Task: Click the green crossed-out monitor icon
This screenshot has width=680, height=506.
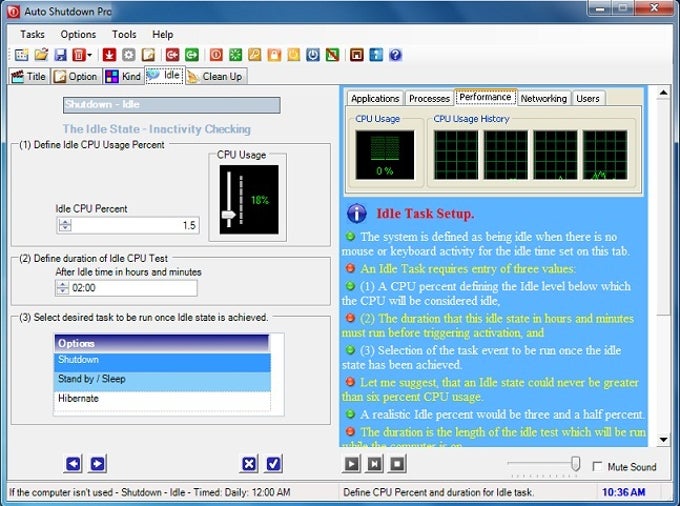Action: point(332,55)
